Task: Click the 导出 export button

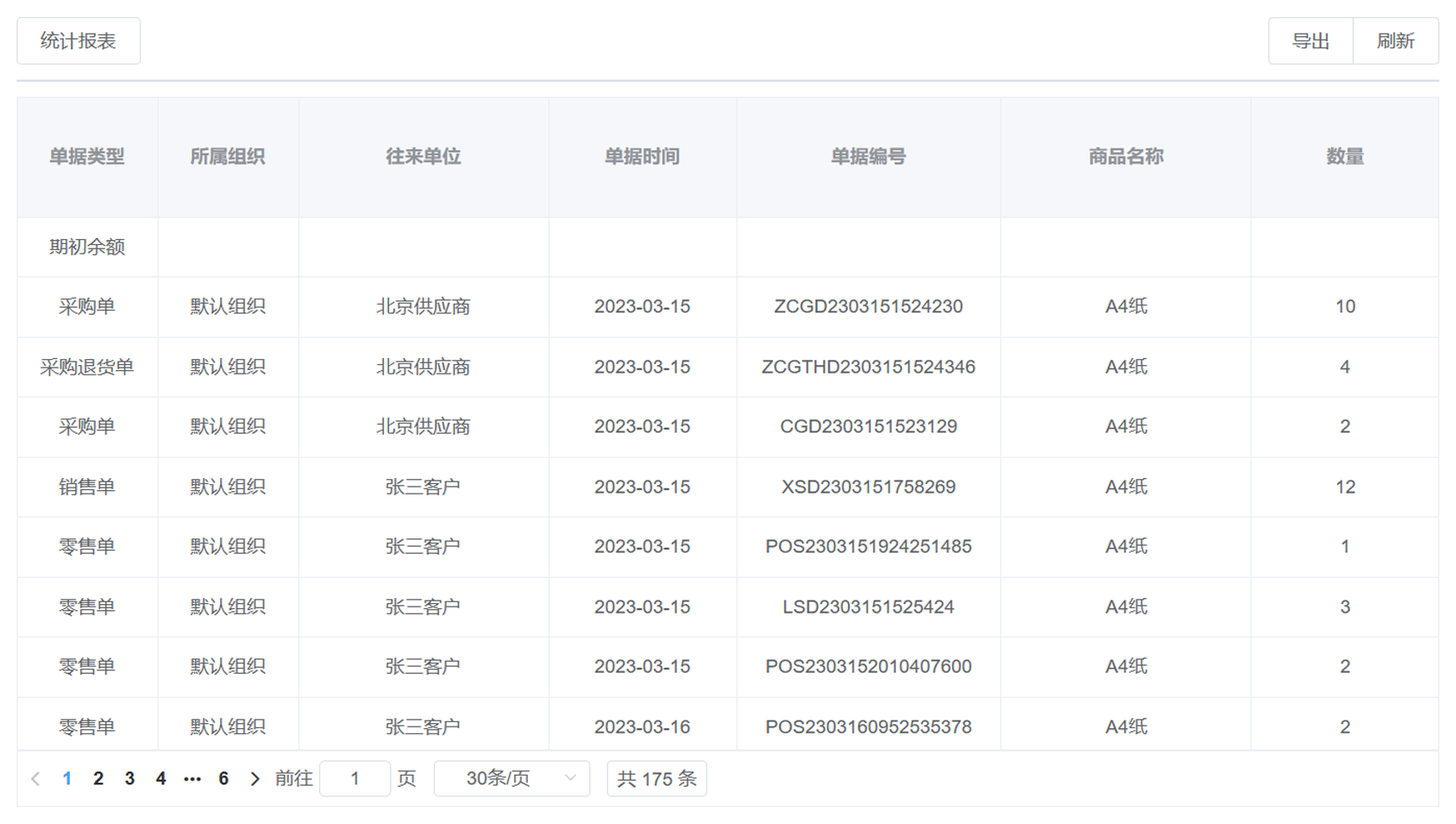Action: [1309, 41]
